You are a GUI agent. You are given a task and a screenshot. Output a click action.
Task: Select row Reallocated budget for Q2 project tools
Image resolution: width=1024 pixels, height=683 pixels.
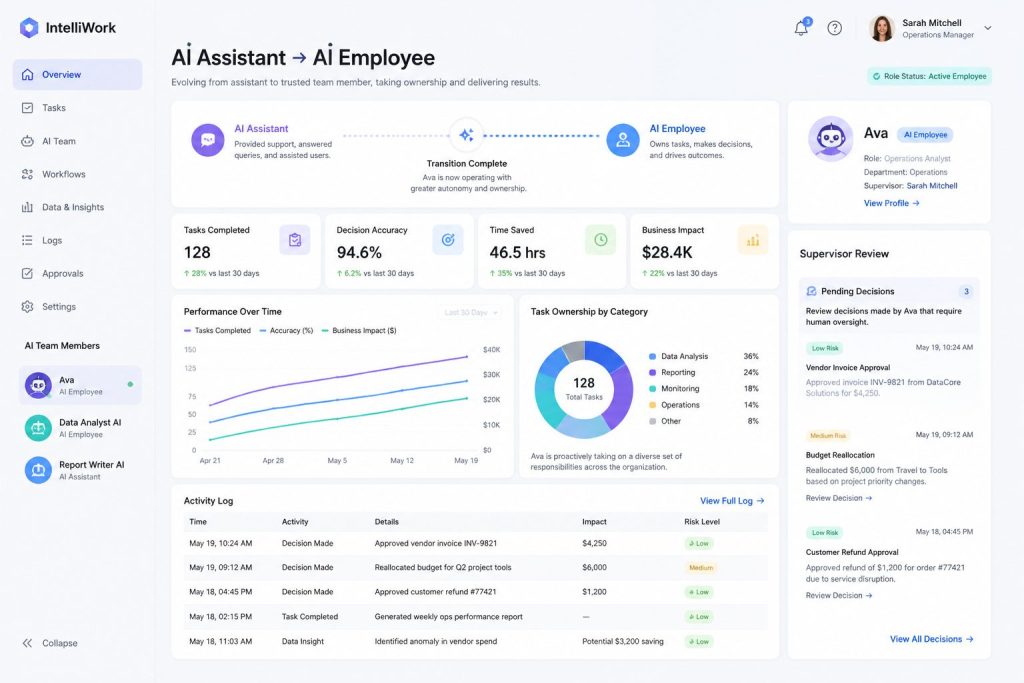click(x=475, y=567)
